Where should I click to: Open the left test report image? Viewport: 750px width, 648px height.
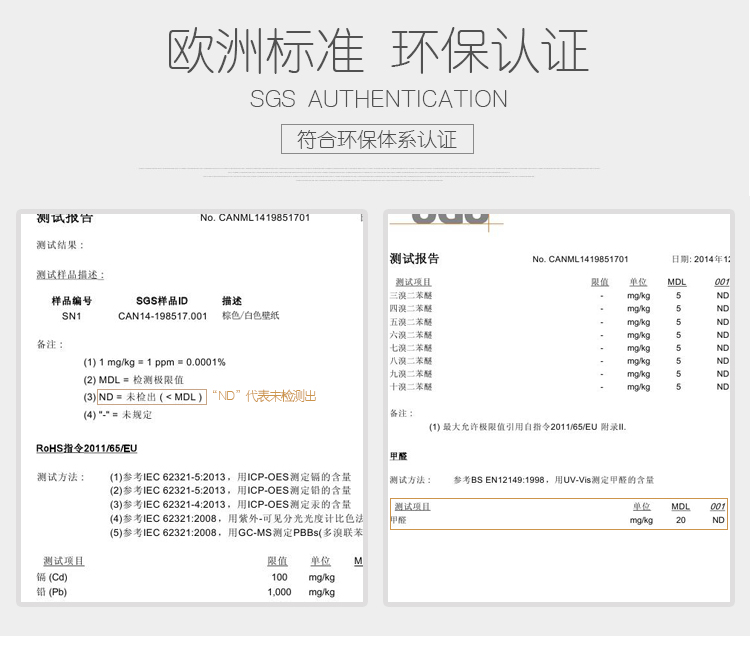[192, 408]
